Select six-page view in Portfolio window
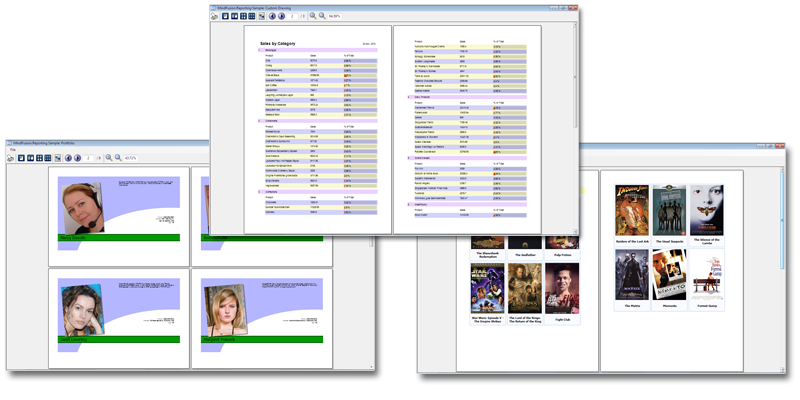 (47, 158)
